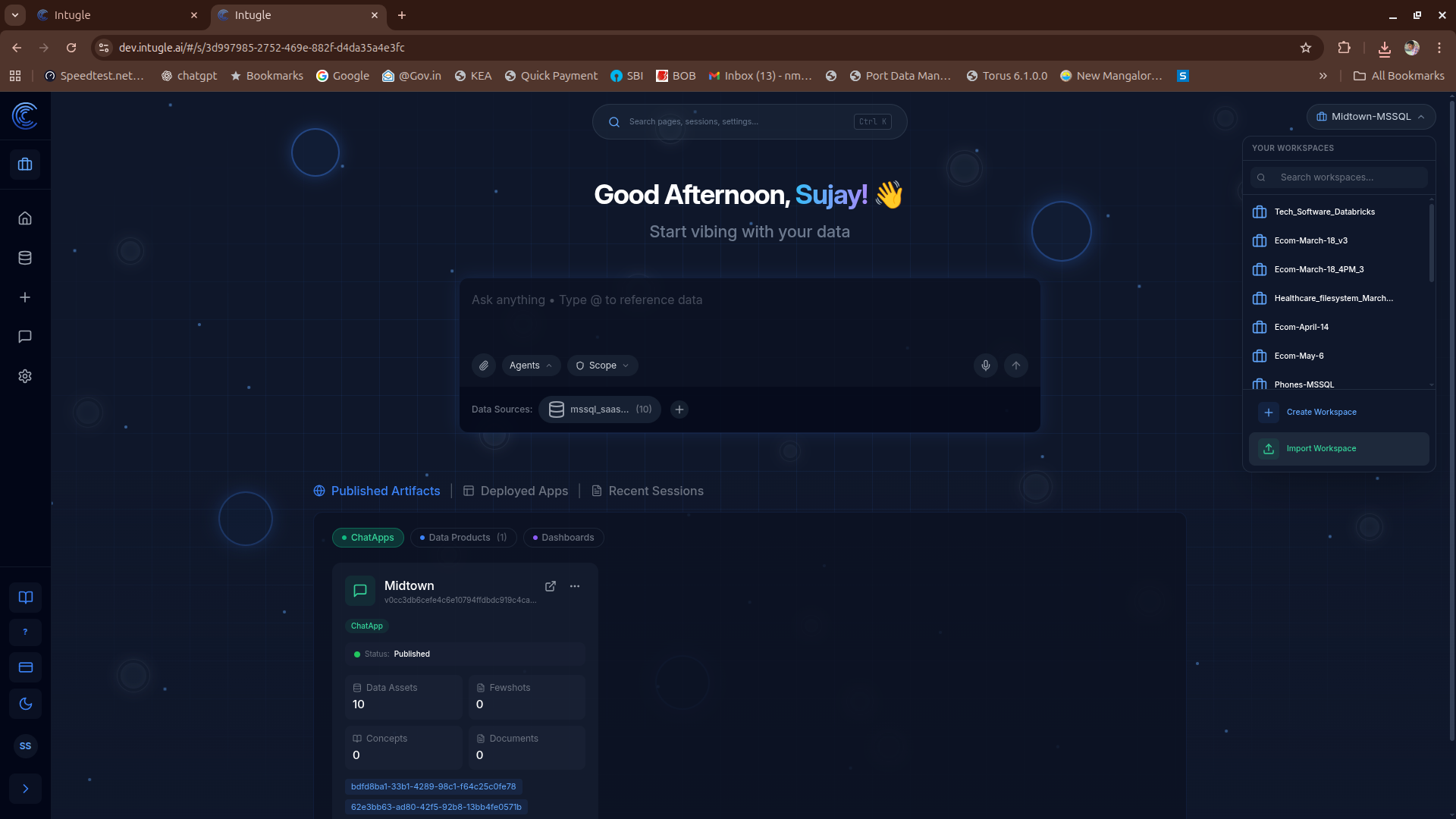
Task: Switch to Deployed Apps tab
Action: (x=516, y=491)
